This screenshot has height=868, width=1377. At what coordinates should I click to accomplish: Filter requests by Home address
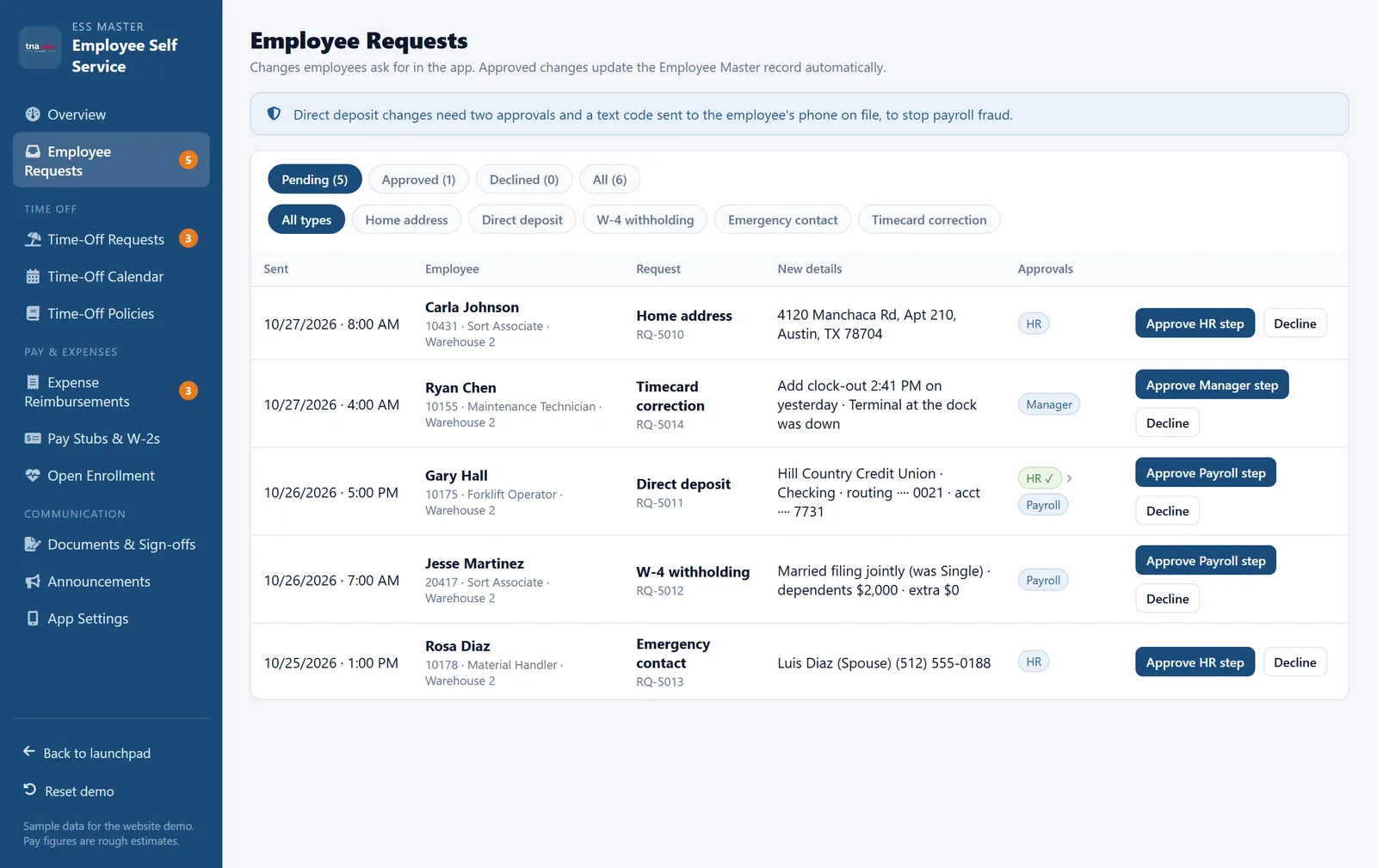(x=406, y=219)
